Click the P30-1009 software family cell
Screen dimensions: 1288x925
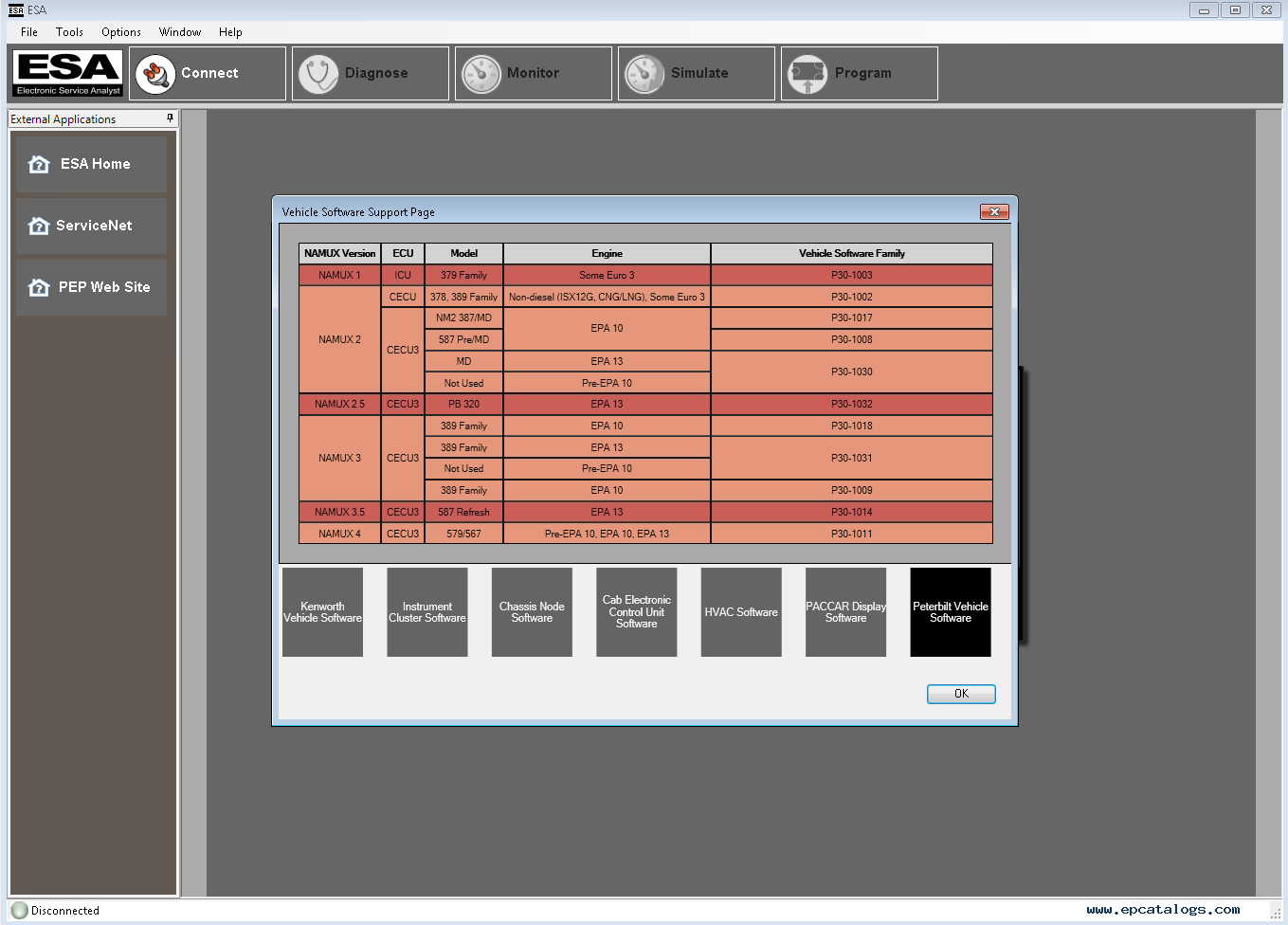[x=852, y=490]
